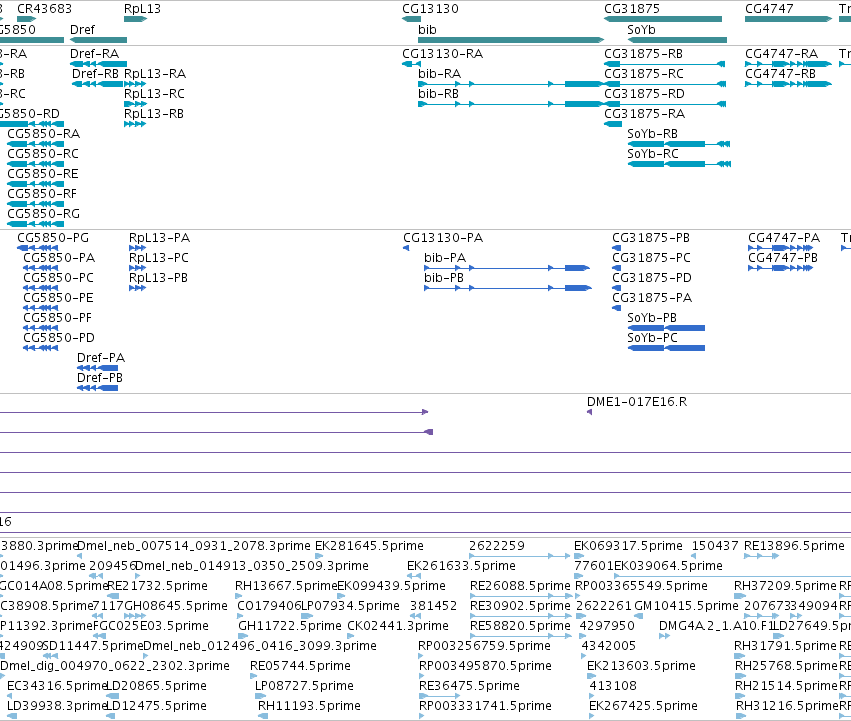The image size is (851, 721).
Task: Click the bib gene feature bar
Action: [x=511, y=40]
